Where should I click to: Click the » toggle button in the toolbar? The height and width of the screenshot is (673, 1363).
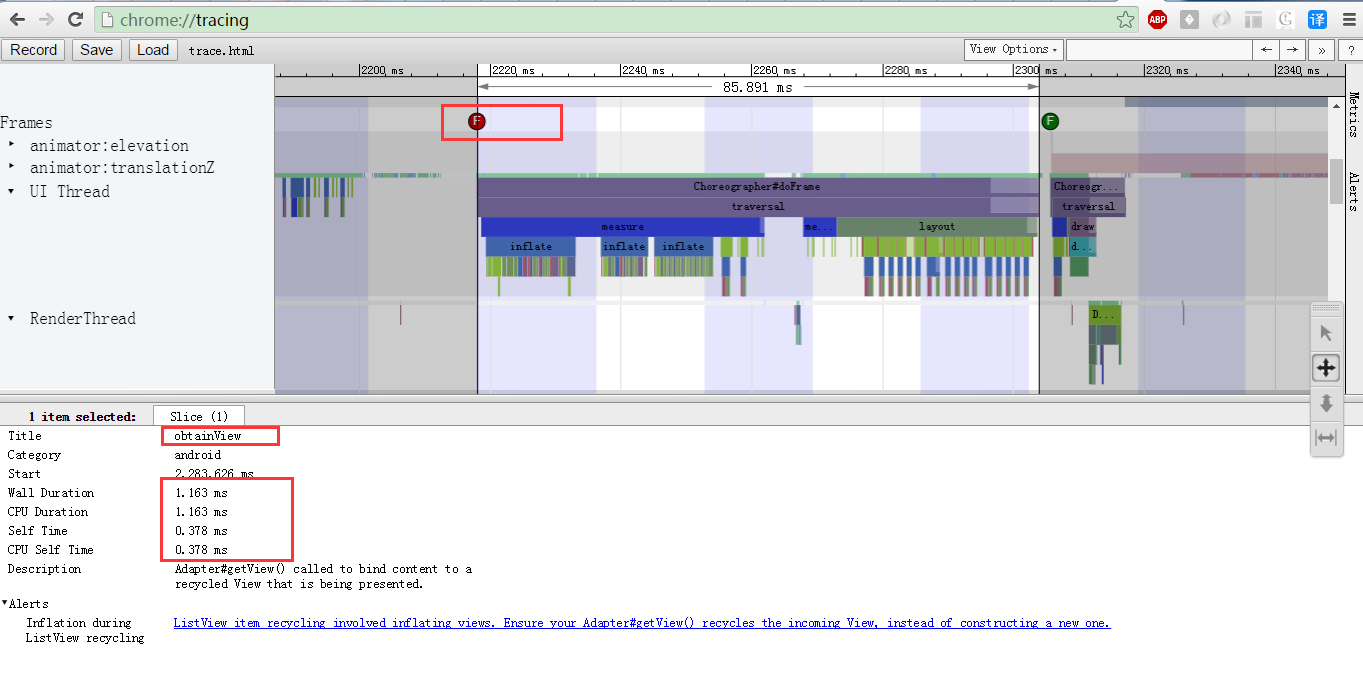click(1322, 50)
